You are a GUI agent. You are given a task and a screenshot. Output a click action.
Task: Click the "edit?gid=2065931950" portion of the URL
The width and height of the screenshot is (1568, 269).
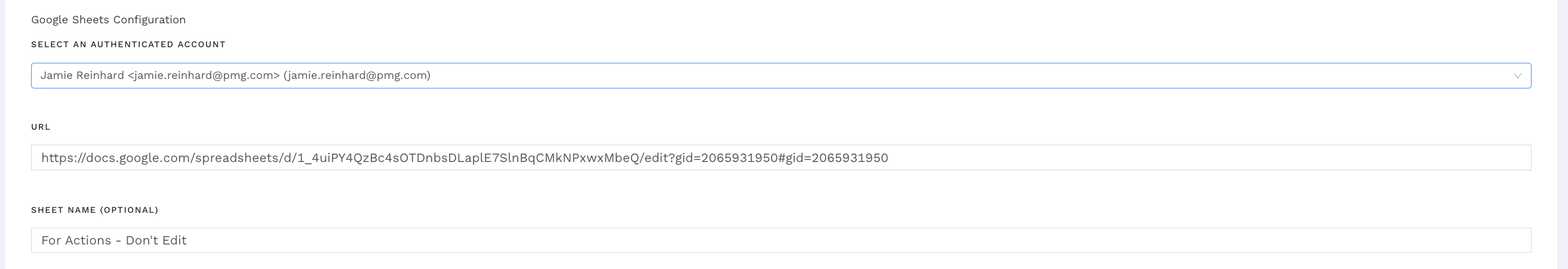point(711,158)
